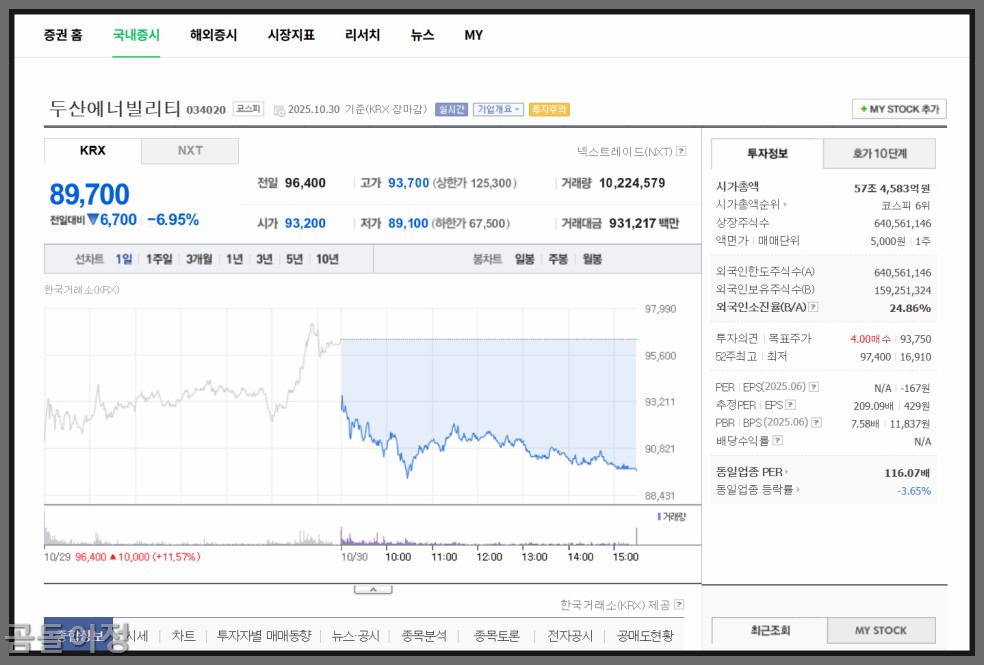Select the 국내증시 menu tab
The image size is (984, 665).
(x=136, y=35)
